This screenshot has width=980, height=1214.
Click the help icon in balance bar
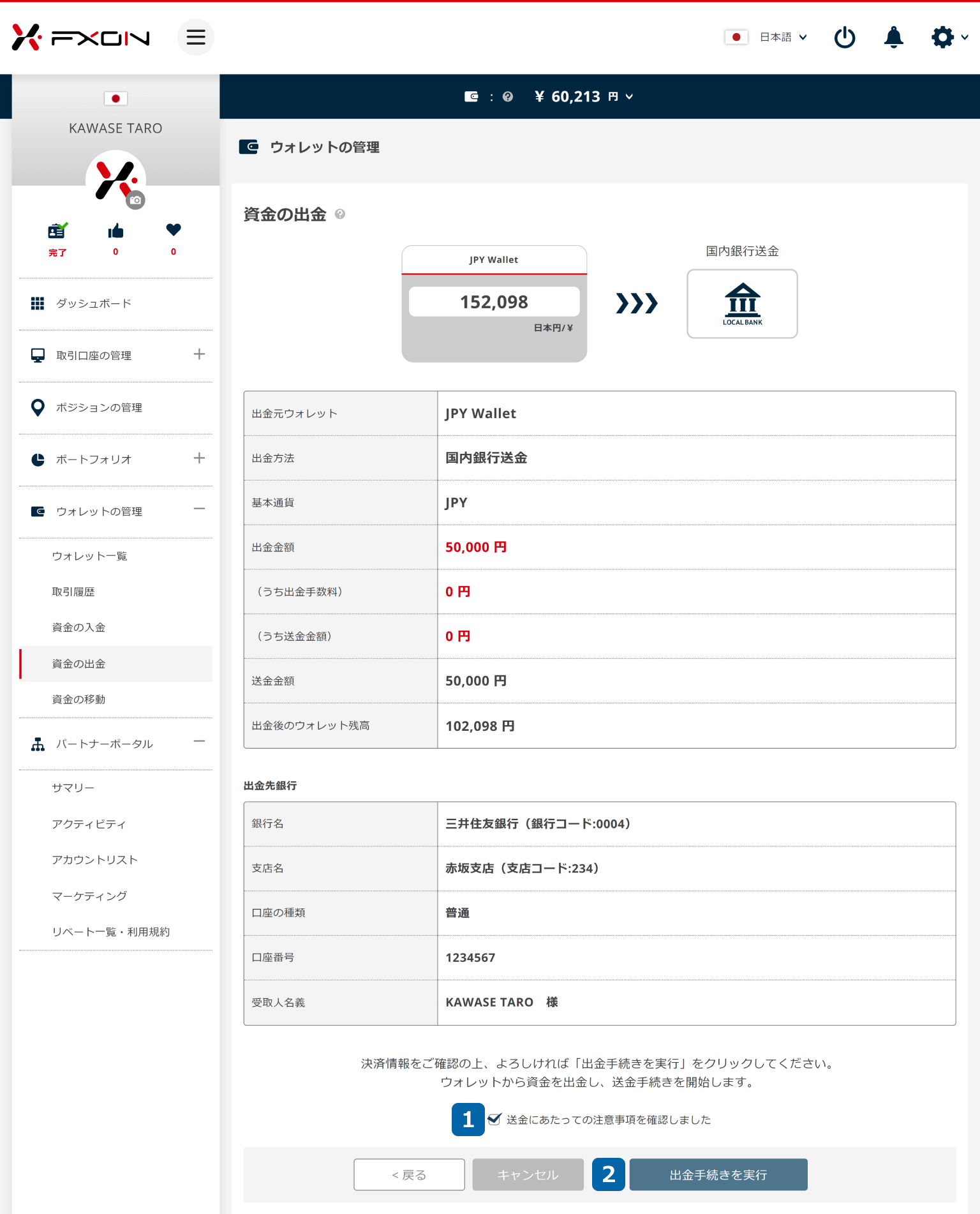click(508, 96)
